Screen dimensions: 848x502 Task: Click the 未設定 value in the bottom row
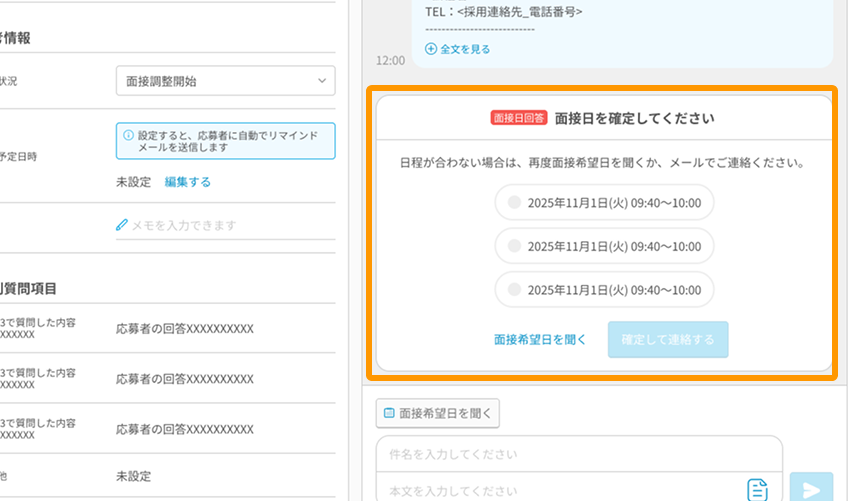pos(134,477)
